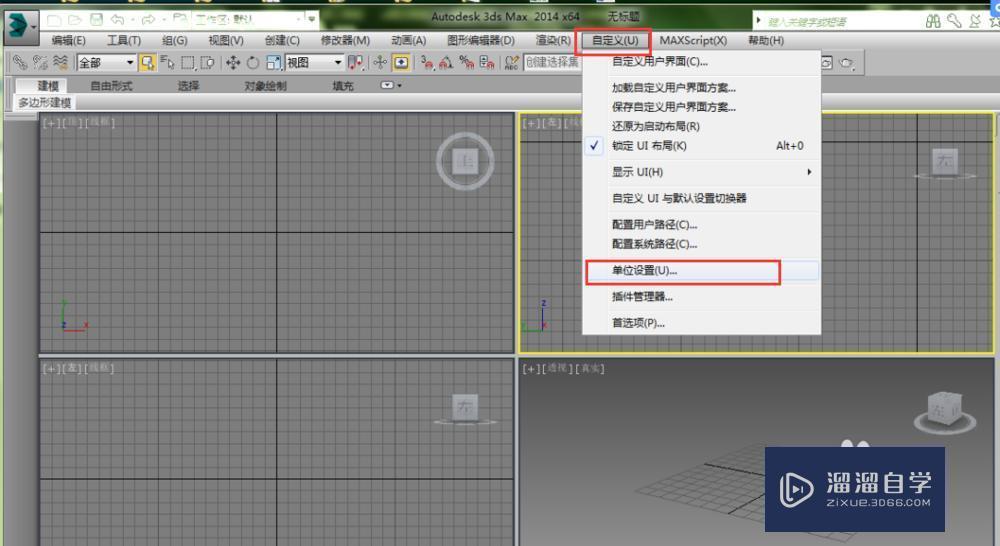Click the binoculars search icon
This screenshot has height=546, width=1000.
[933, 21]
